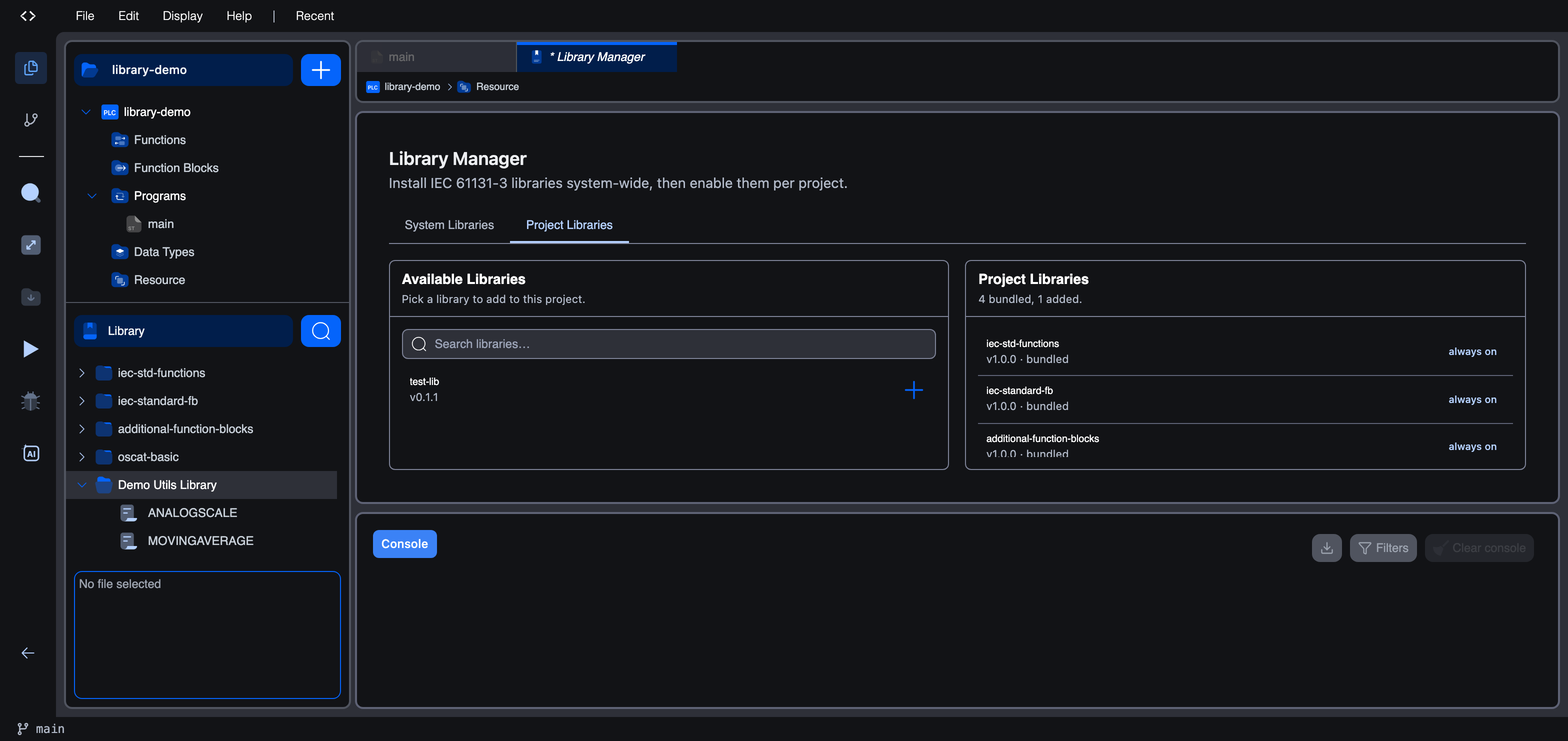Expand the iec-standard-fb library
This screenshot has height=741, width=1568.
[x=81, y=400]
